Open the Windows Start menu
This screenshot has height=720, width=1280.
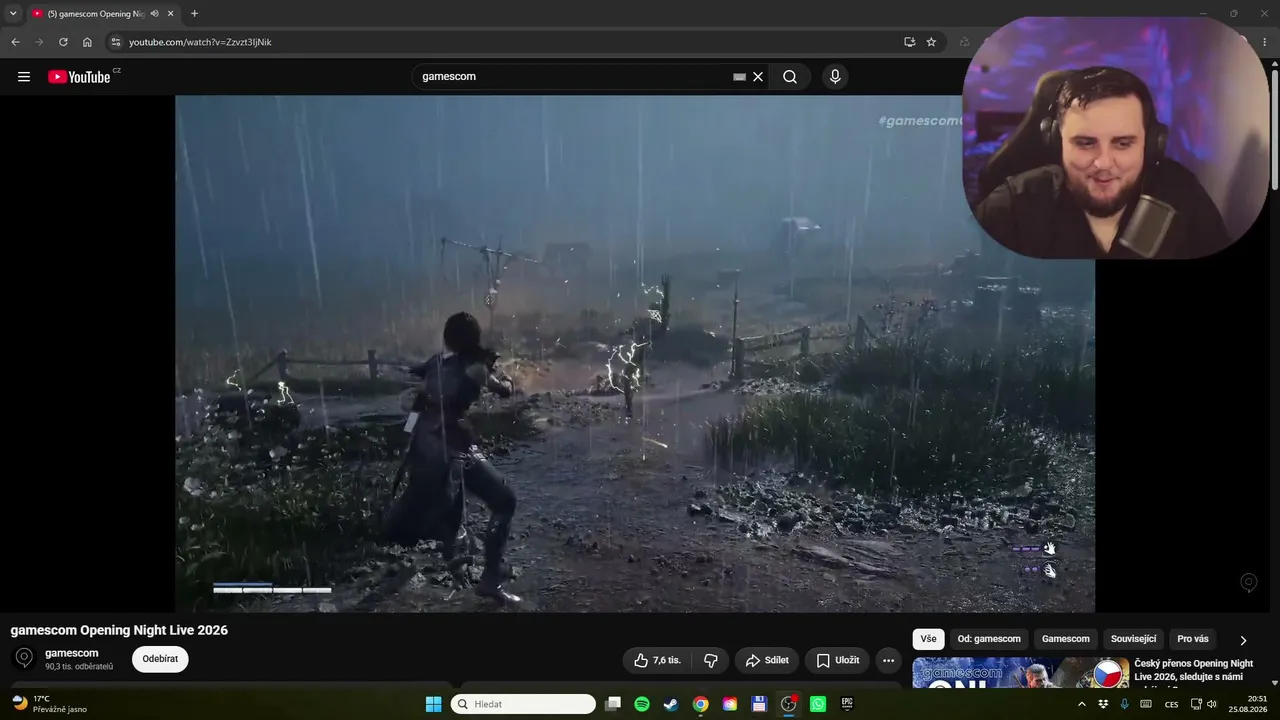433,704
